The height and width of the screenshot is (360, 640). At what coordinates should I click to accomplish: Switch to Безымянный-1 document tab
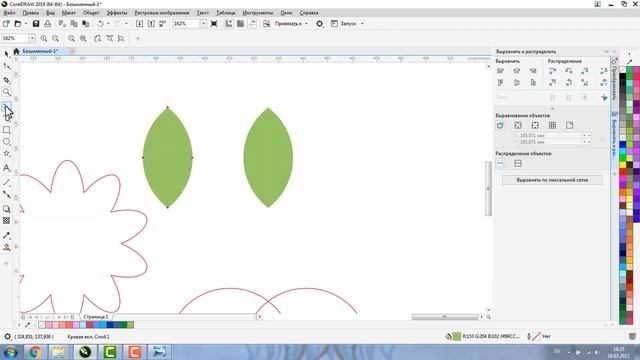coord(40,51)
